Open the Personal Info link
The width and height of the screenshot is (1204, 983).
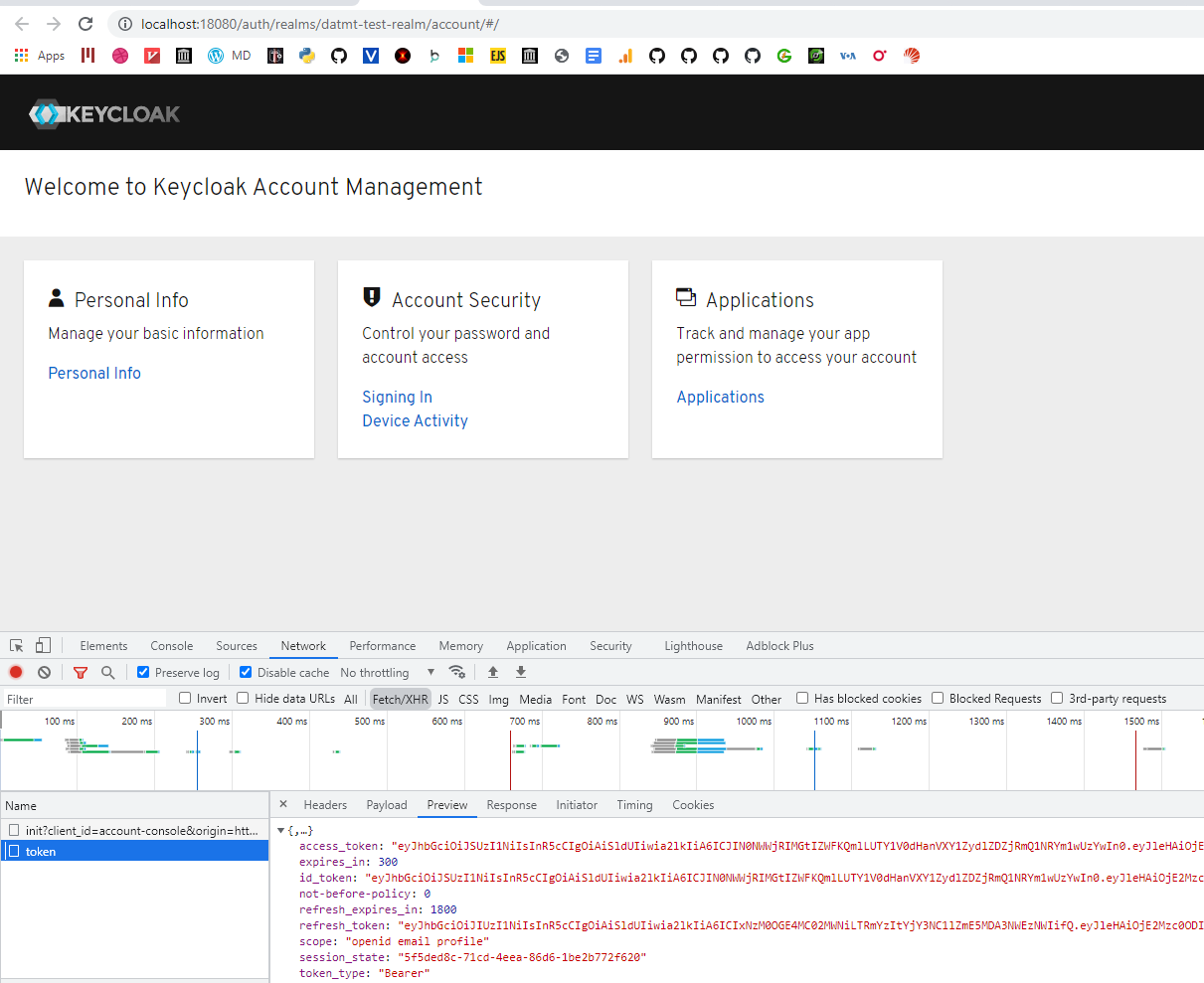pyautogui.click(x=94, y=373)
